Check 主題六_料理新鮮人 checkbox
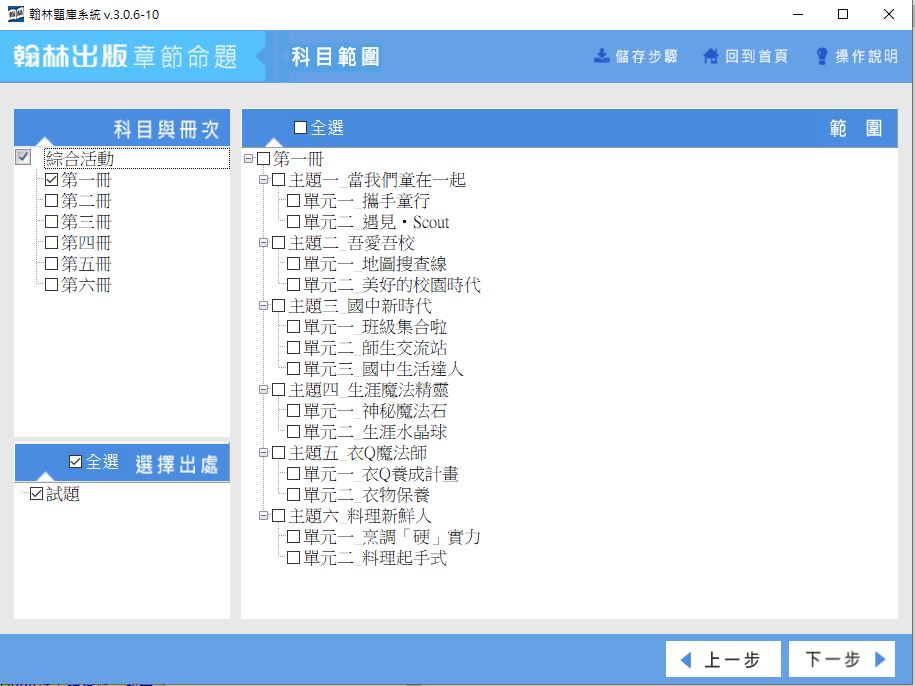This screenshot has height=686, width=915. click(x=278, y=516)
